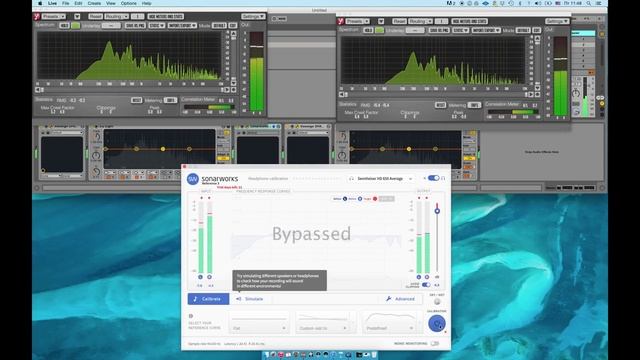Click the info icon above Select Your Reference Curve
This screenshot has height=360, width=640.
coord(191,316)
